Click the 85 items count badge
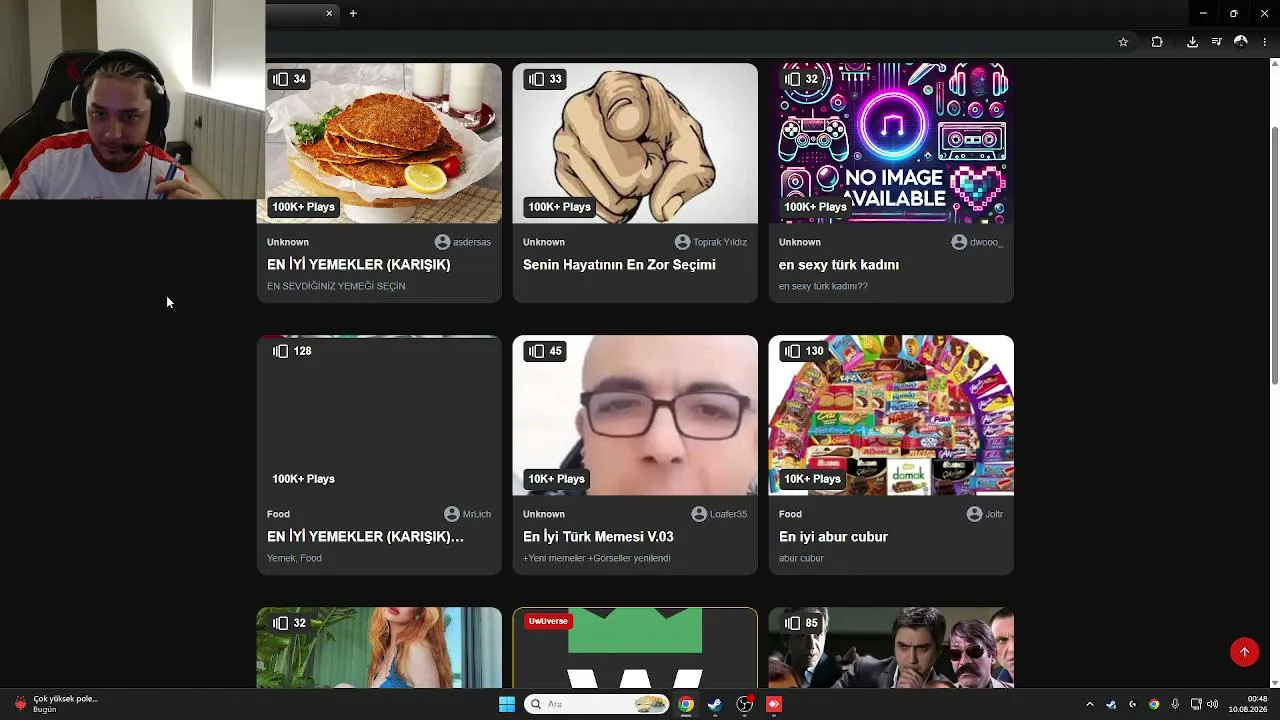The width and height of the screenshot is (1280, 720). (x=801, y=623)
